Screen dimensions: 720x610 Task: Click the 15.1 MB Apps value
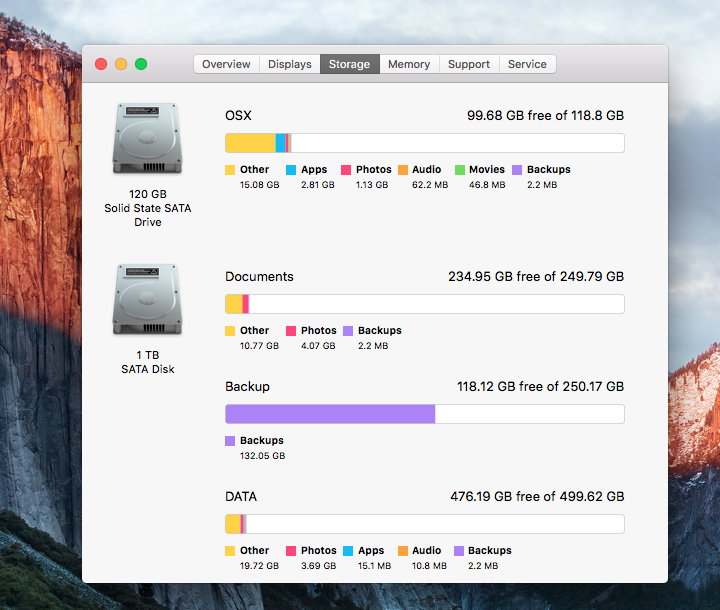coord(375,566)
